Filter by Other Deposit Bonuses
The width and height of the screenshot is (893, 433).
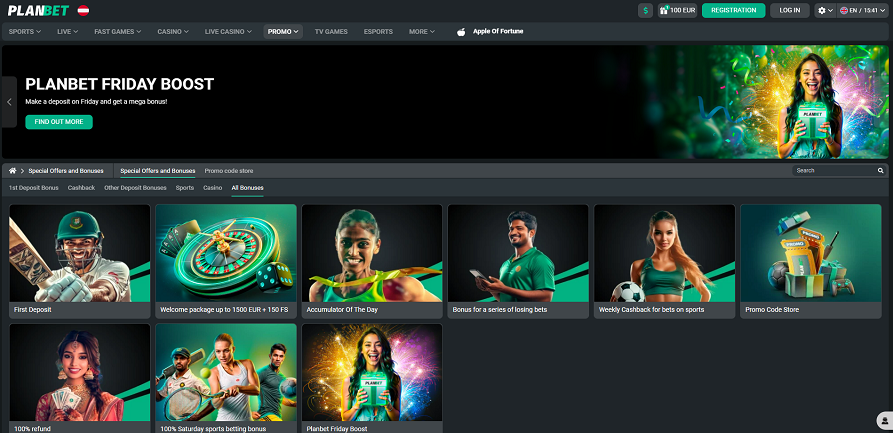point(136,187)
